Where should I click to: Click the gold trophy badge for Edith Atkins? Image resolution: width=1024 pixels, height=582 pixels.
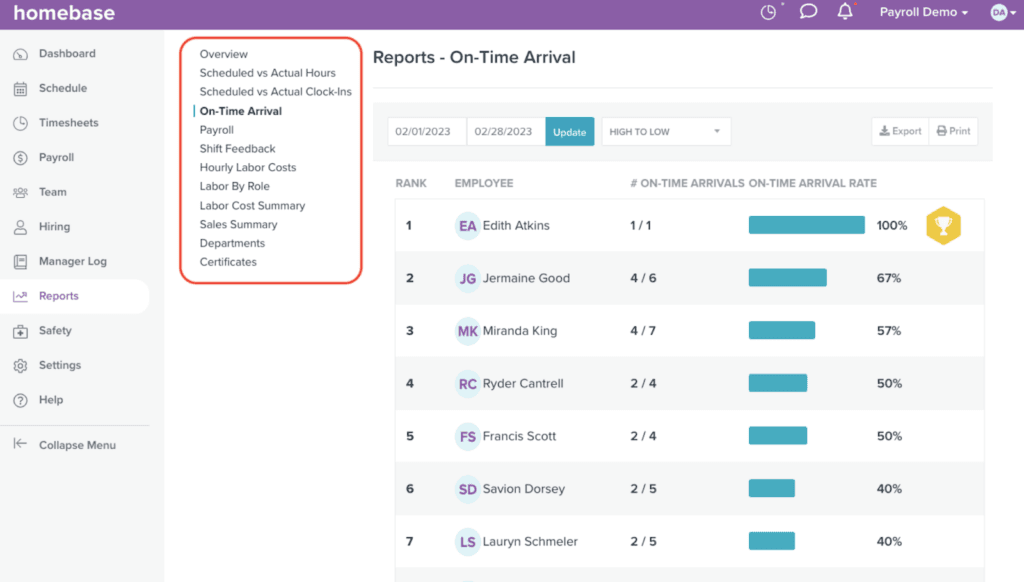coord(943,225)
